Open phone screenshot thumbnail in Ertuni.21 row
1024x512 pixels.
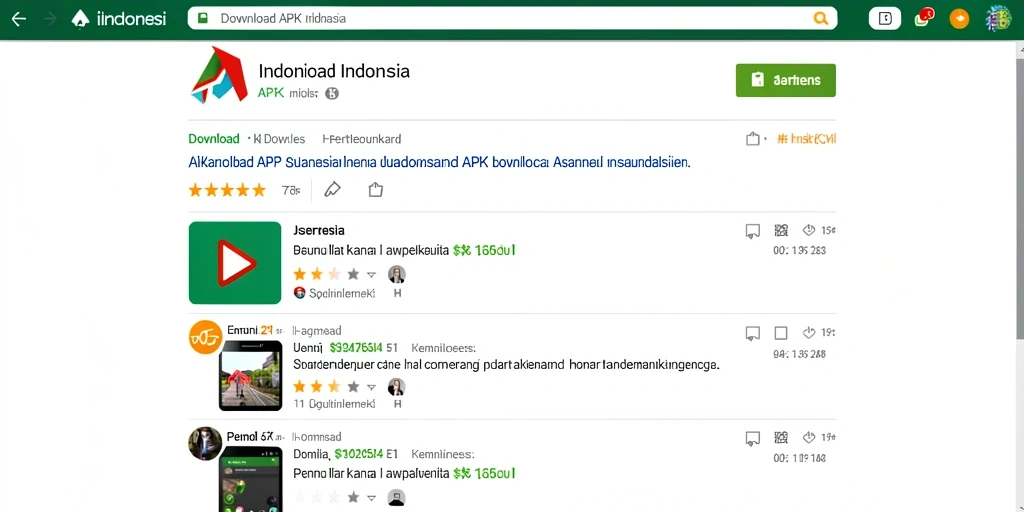pos(250,376)
